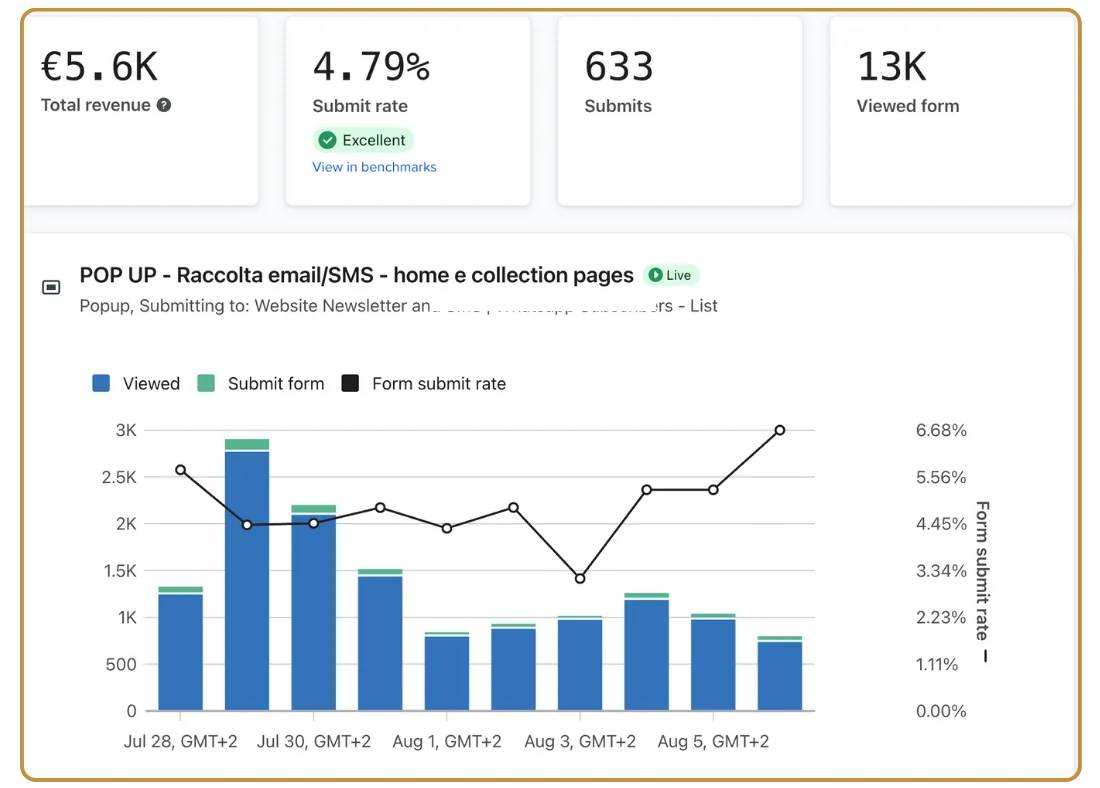The height and width of the screenshot is (788, 1100).
Task: Click the Live status play icon
Action: click(x=655, y=275)
